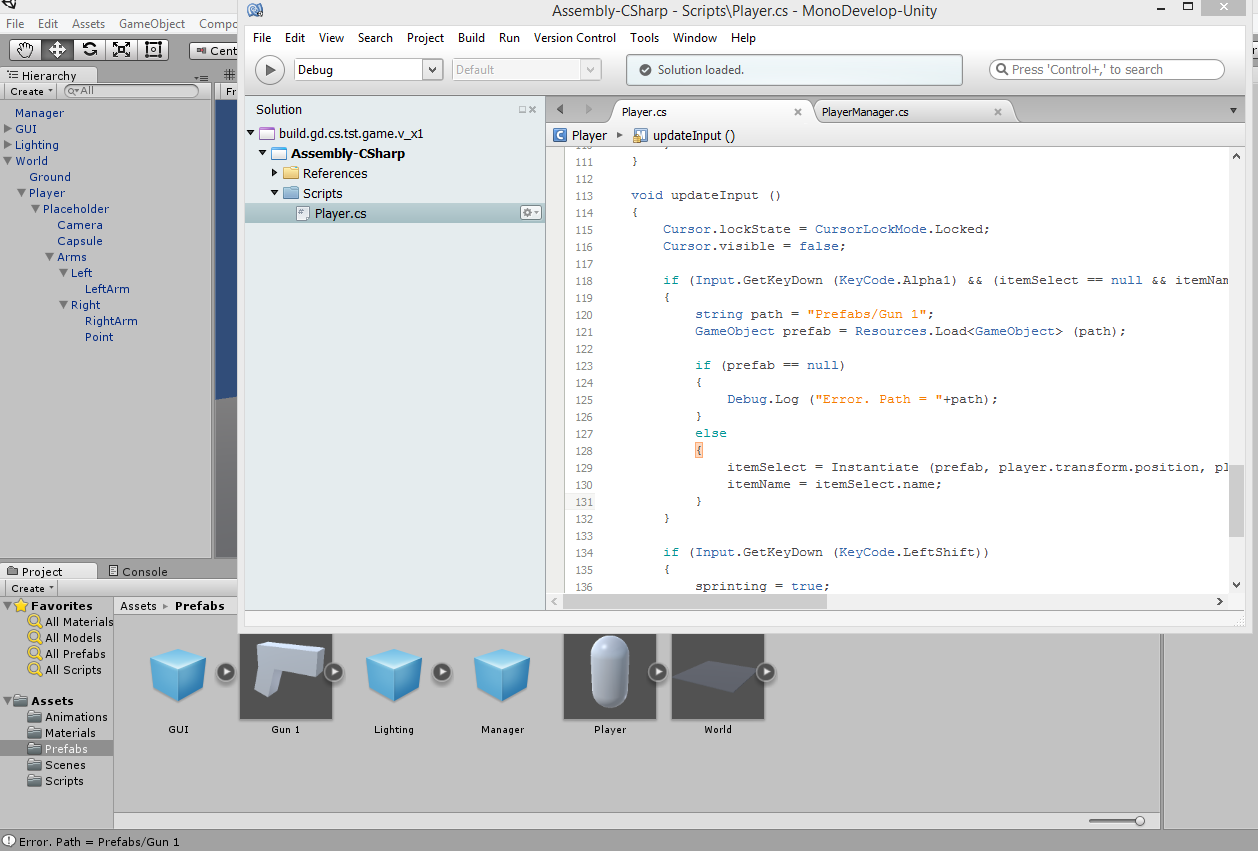Select the Scale tool in Unity toolbar
Screen dimensions: 1258x851
click(x=121, y=50)
